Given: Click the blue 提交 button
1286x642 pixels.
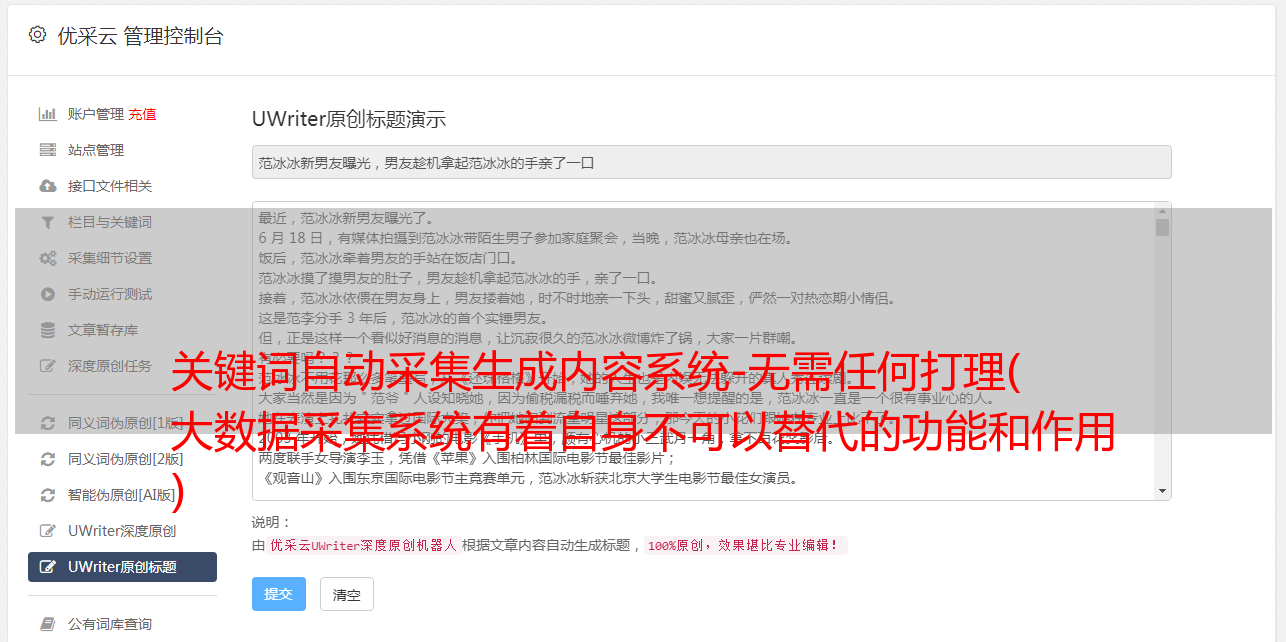Looking at the screenshot, I should pyautogui.click(x=278, y=594).
